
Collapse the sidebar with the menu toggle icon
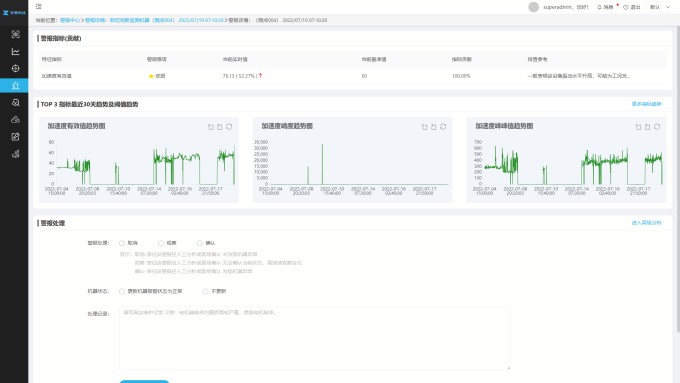click(x=39, y=7)
